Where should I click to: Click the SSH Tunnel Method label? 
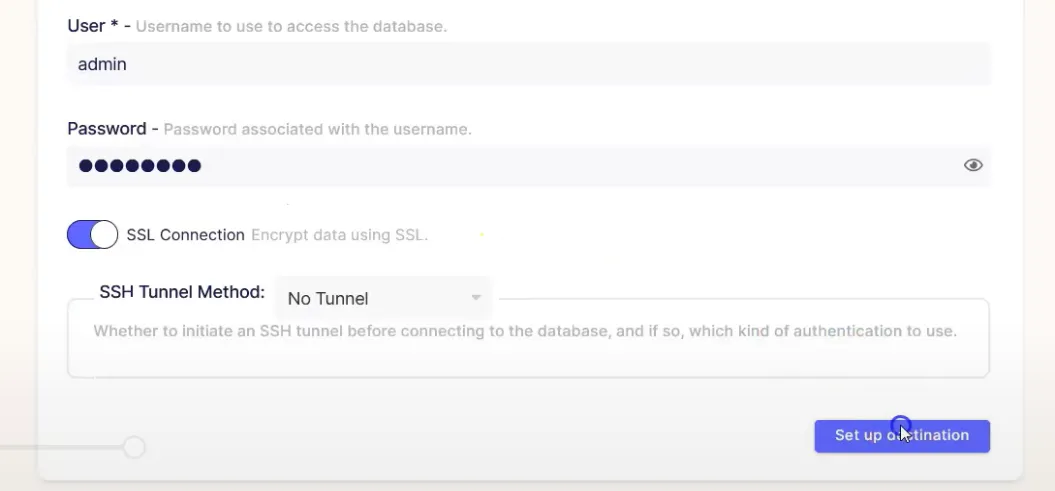[182, 292]
